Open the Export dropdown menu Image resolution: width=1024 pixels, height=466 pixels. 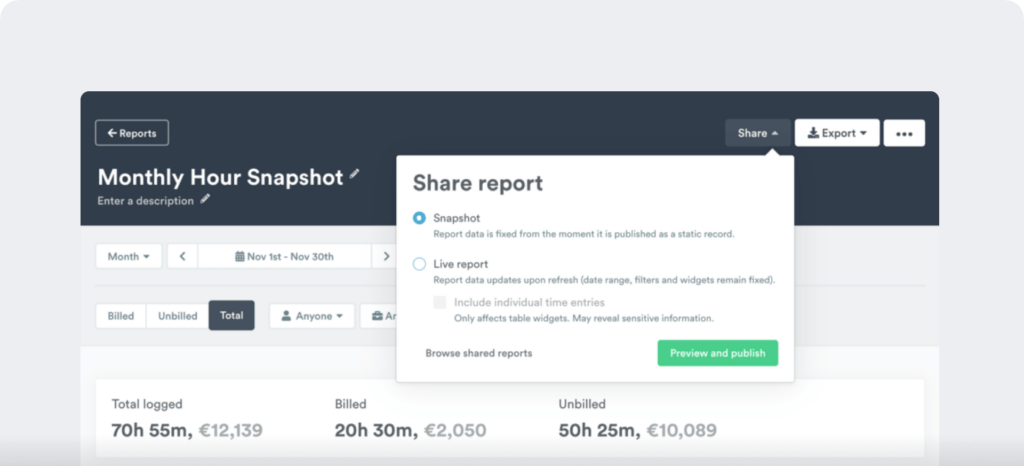click(x=837, y=133)
